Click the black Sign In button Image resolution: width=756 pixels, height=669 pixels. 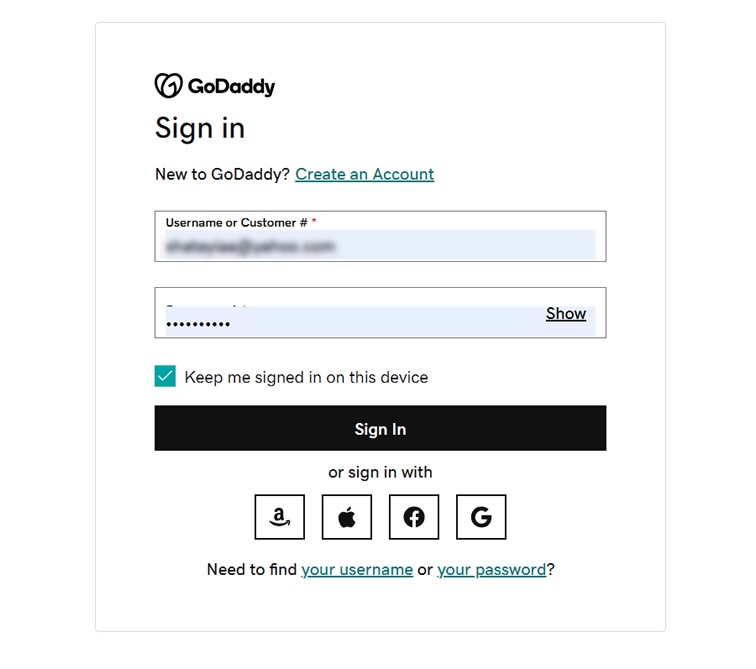(380, 428)
